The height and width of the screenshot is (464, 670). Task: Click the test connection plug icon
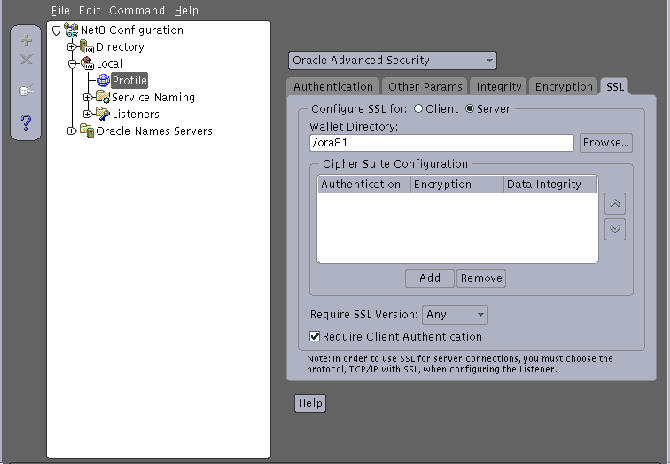26,90
